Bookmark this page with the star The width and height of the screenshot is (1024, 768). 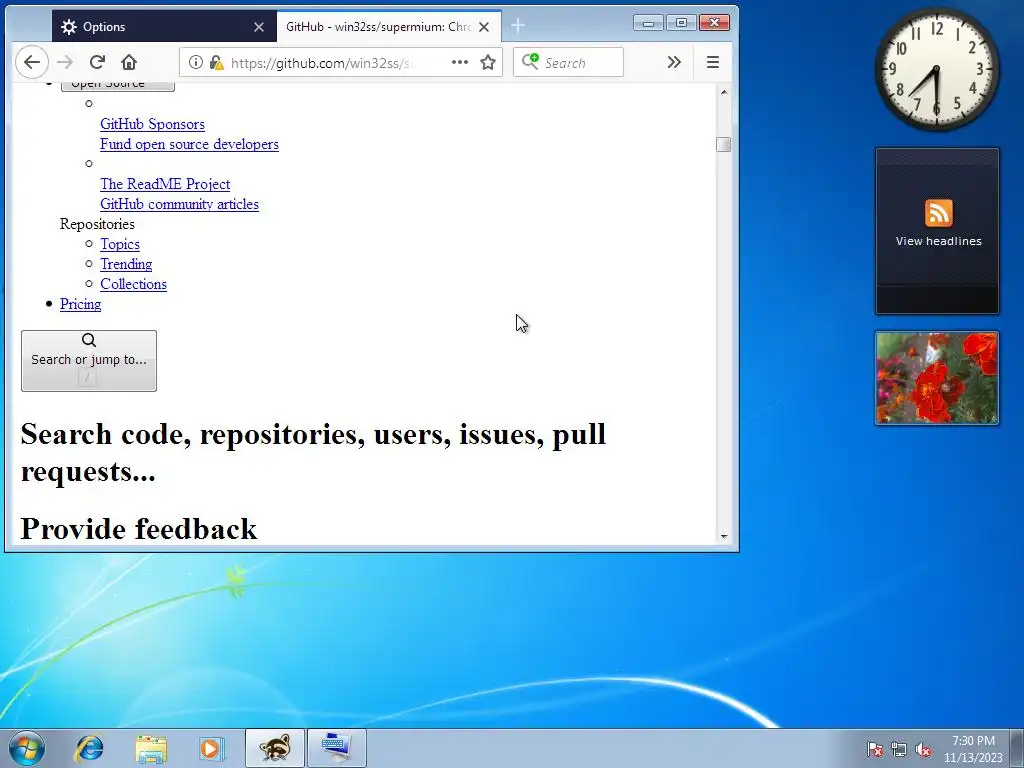[488, 62]
